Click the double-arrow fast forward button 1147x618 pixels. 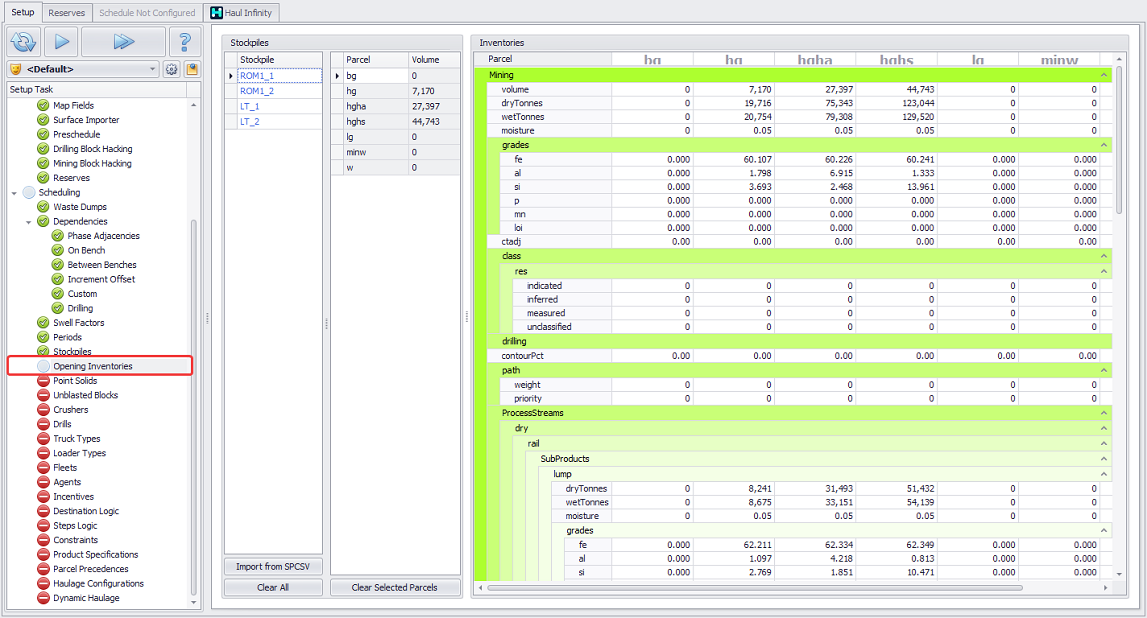click(123, 42)
